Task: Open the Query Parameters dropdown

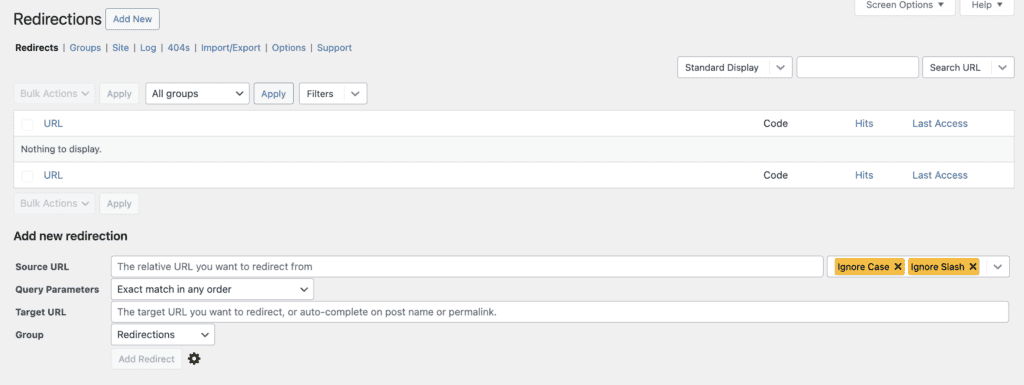Action: [212, 289]
